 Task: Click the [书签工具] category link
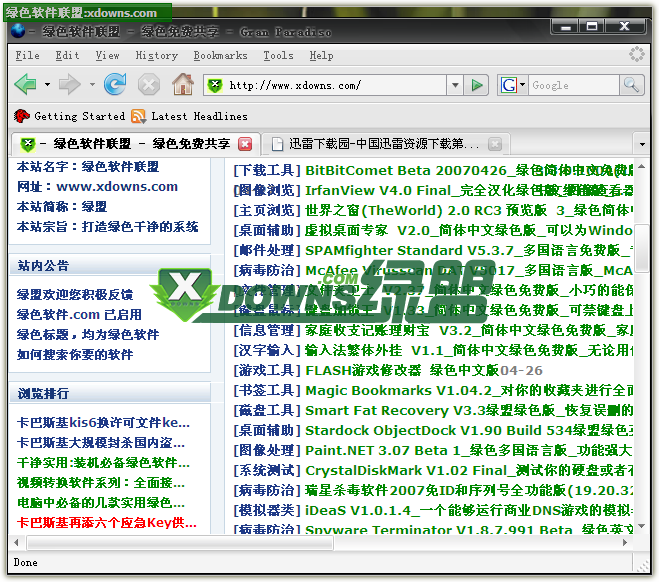coord(267,390)
